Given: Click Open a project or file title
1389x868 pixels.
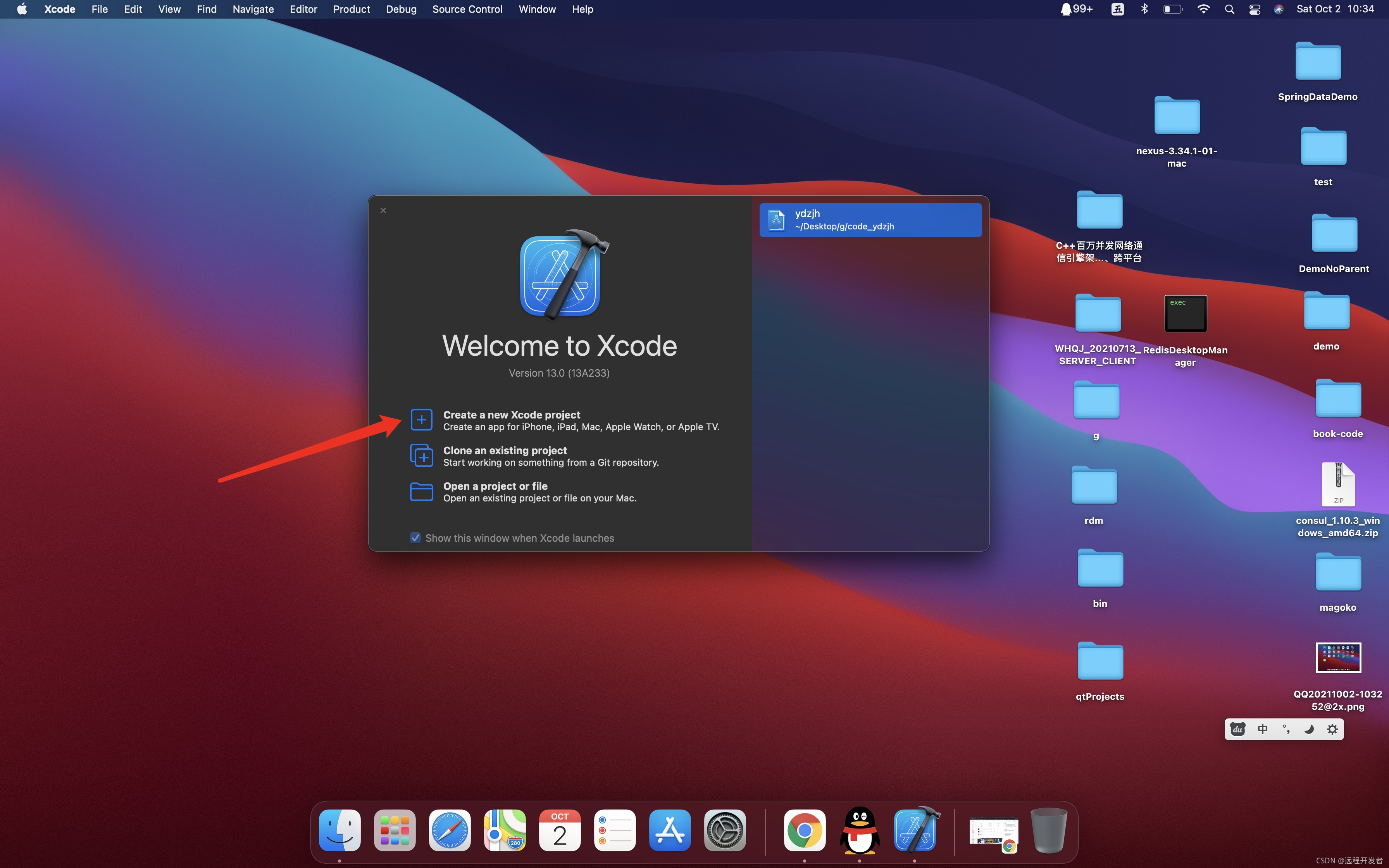Looking at the screenshot, I should 495,486.
